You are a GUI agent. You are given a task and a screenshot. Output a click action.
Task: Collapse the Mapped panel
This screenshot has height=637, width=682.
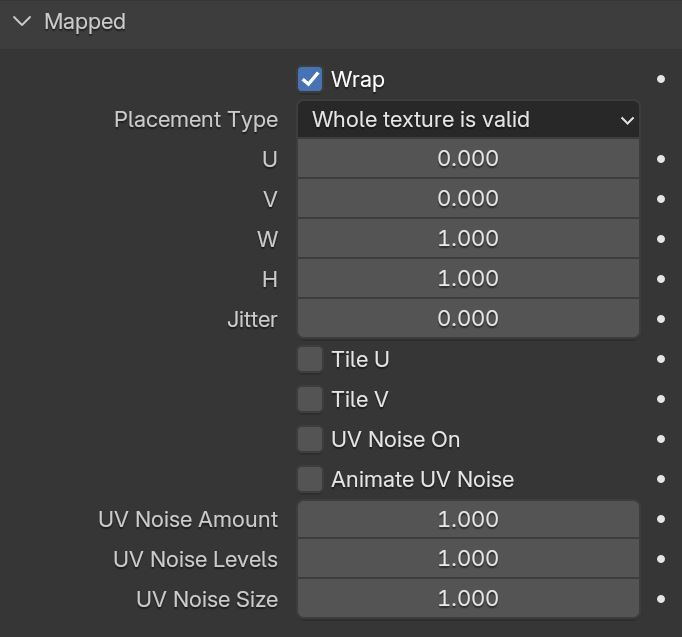point(22,21)
